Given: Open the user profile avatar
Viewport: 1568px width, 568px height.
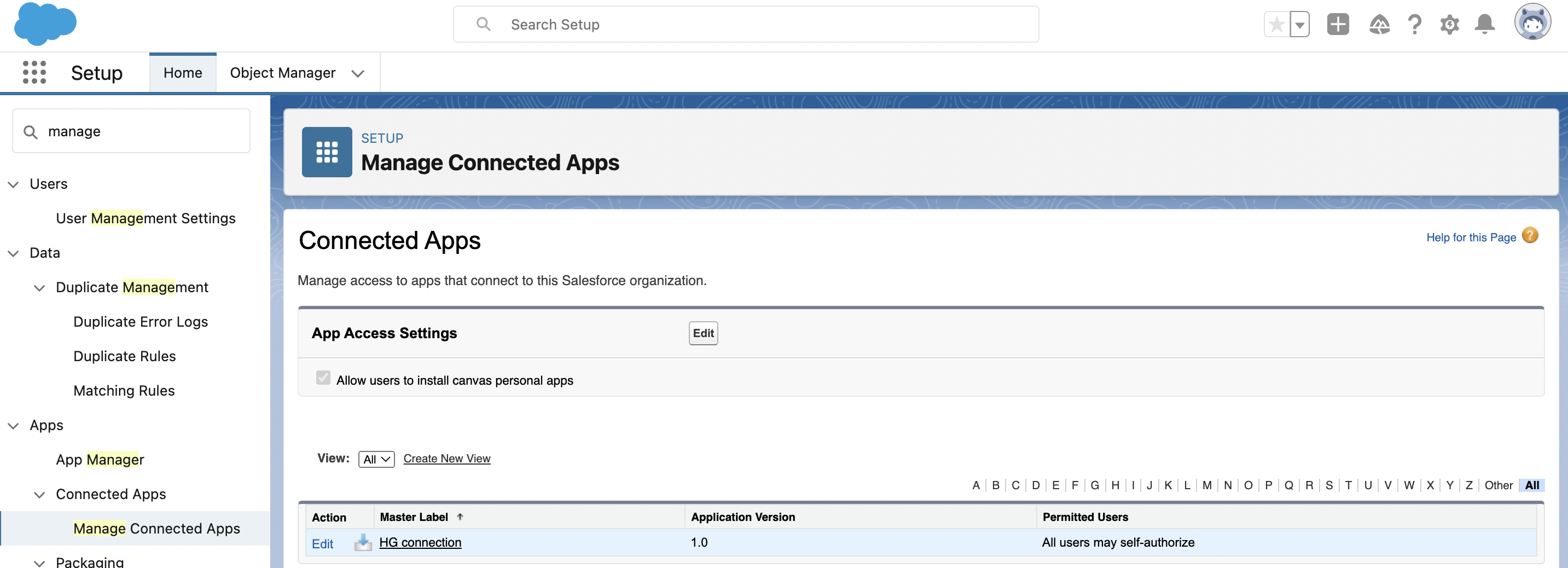Looking at the screenshot, I should (1532, 22).
